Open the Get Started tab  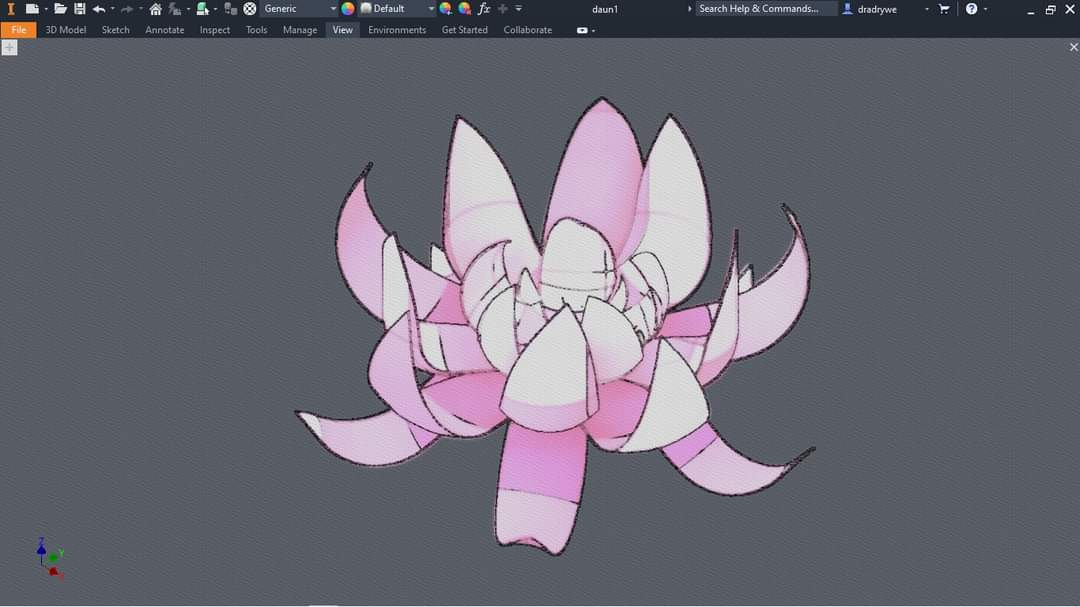pyautogui.click(x=464, y=30)
